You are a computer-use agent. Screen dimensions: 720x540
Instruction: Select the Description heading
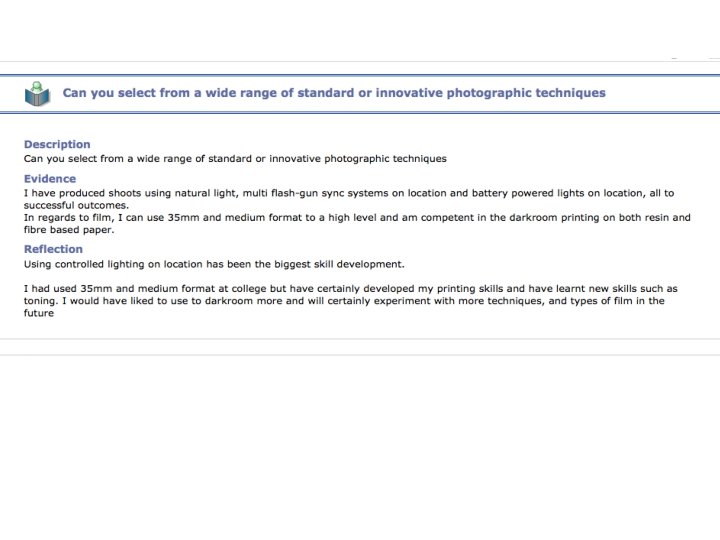coord(57,144)
